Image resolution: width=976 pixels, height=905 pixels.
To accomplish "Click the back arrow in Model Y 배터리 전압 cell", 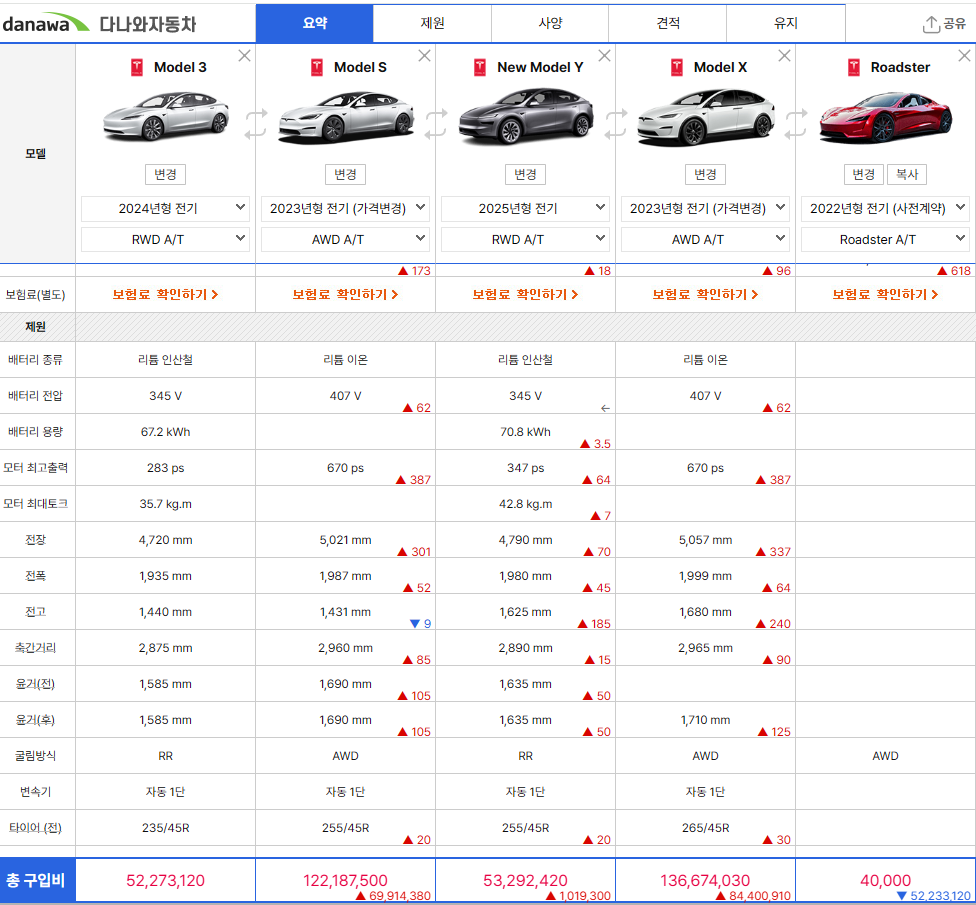I will [x=605, y=408].
